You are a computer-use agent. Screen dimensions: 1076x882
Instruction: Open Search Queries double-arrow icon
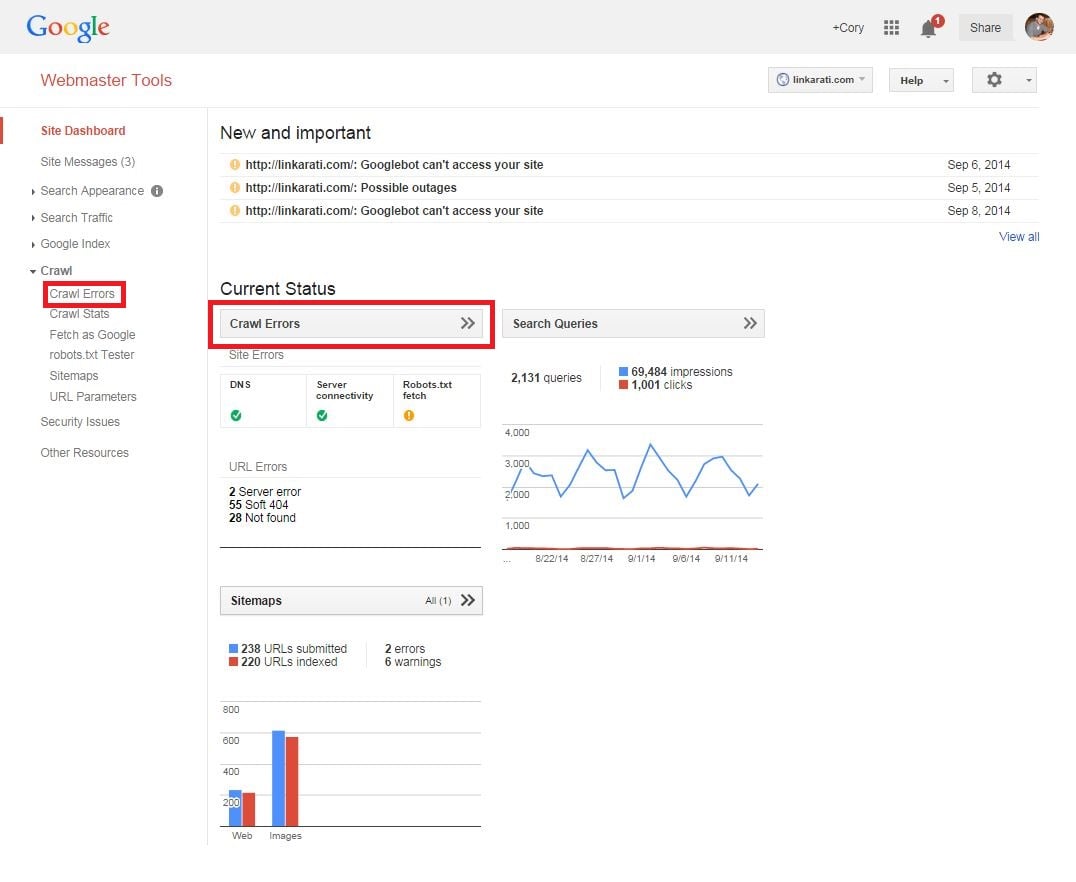(x=750, y=323)
